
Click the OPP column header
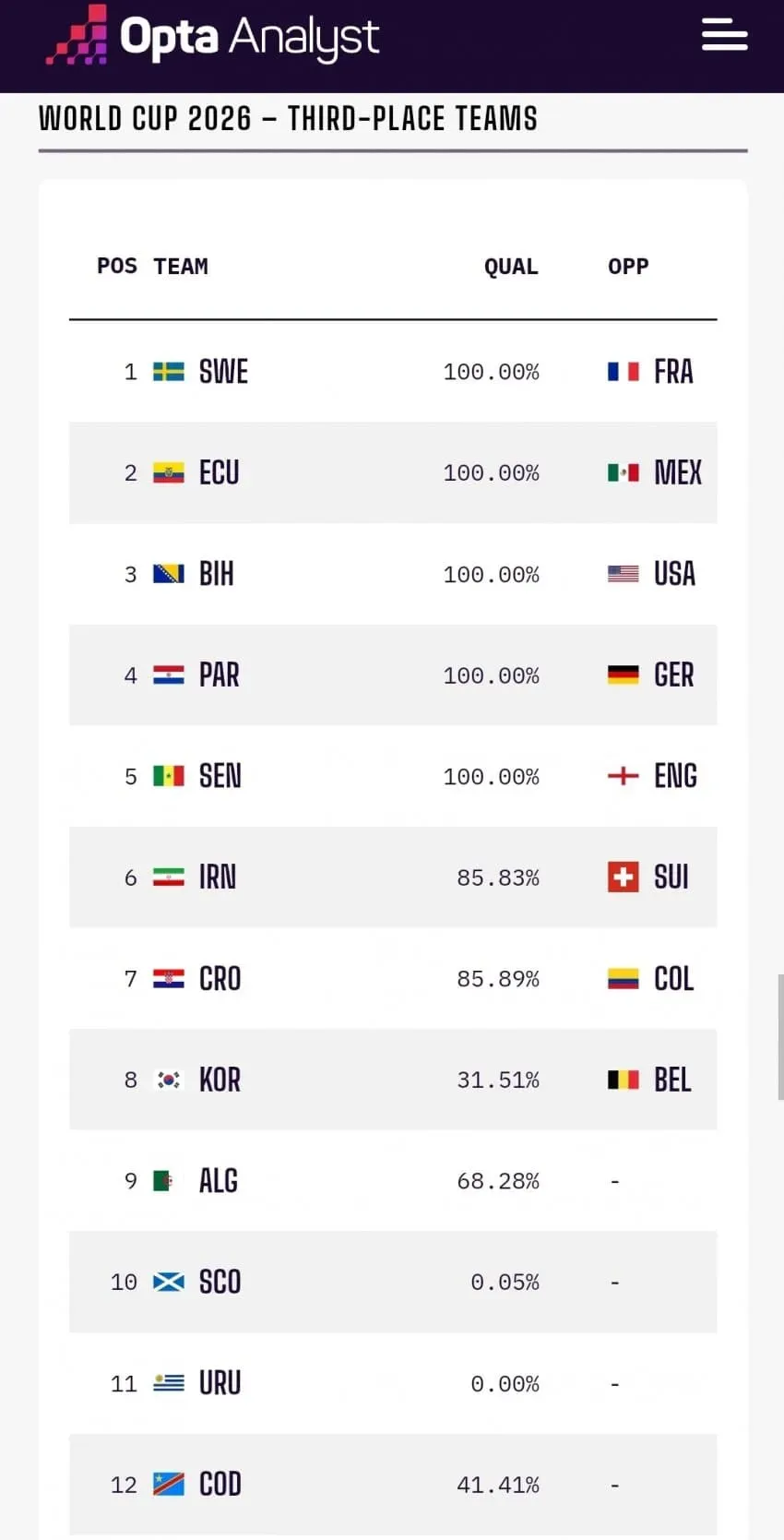click(628, 267)
